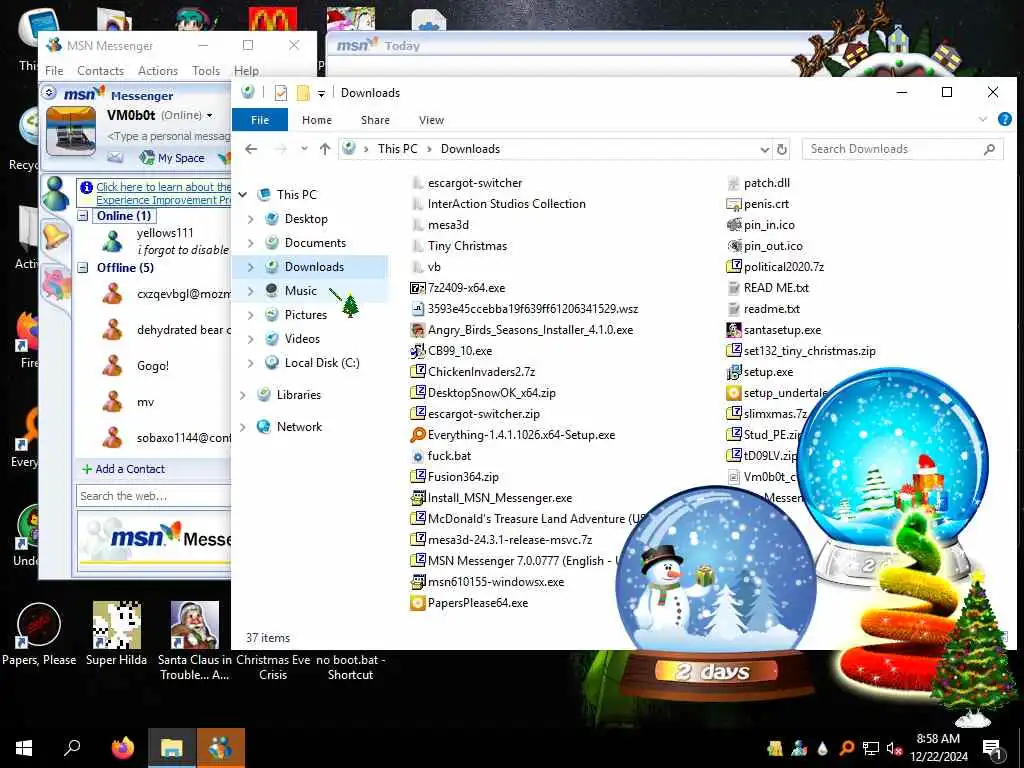The image size is (1024, 768).
Task: Click the properties checkmark quick access icon
Action: 281,93
